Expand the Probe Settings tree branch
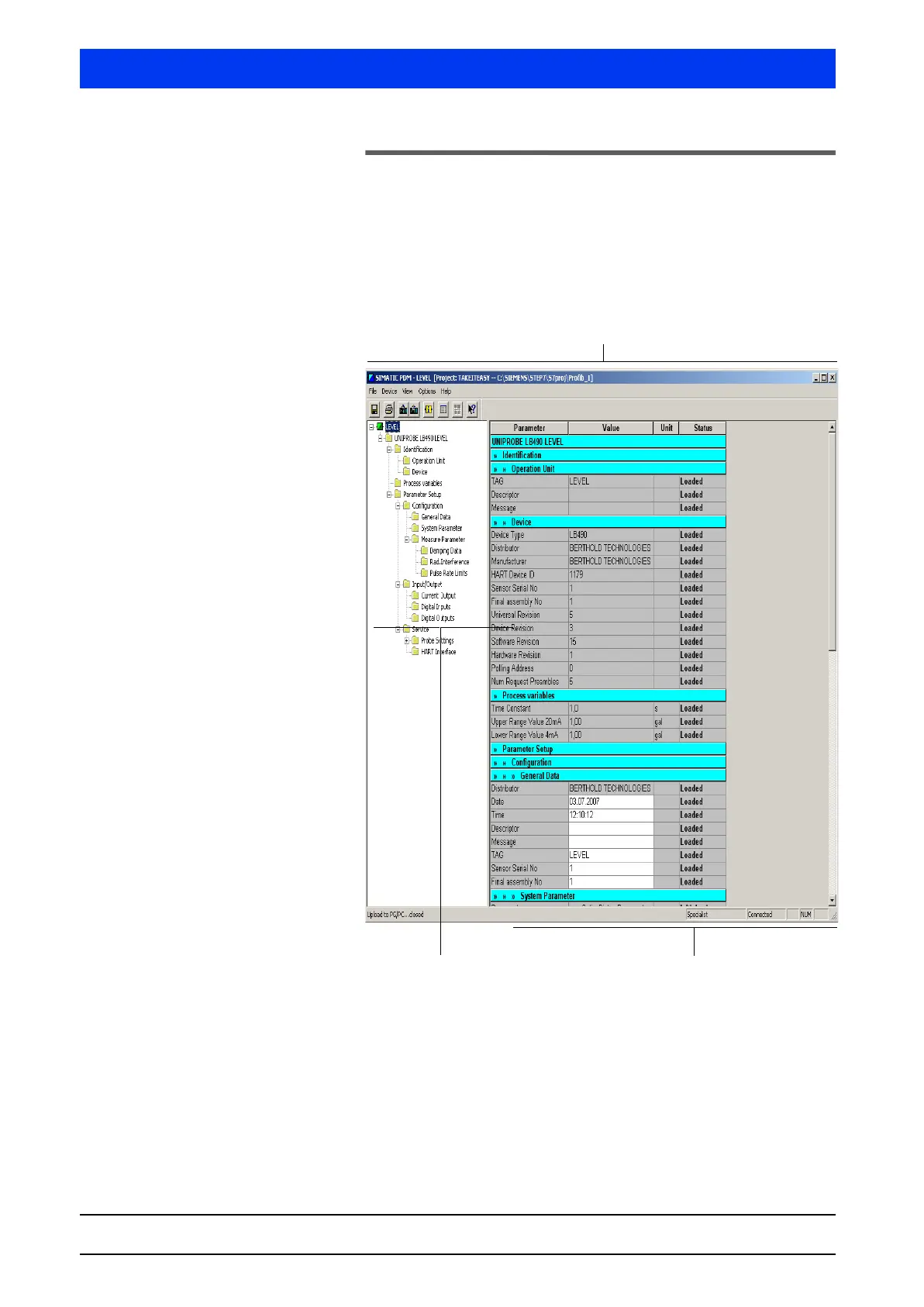Screen dimensions: 924x1307 click(407, 641)
